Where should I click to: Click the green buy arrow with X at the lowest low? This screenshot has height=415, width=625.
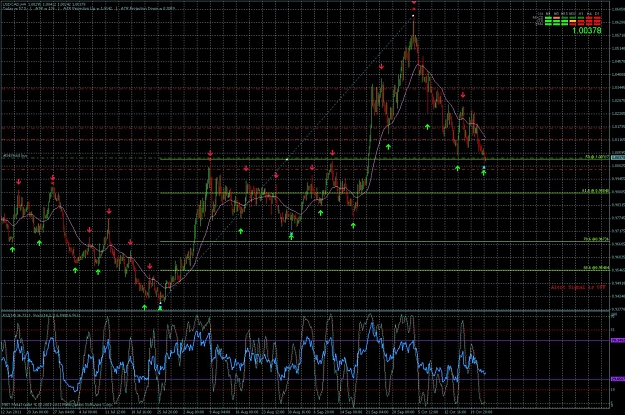point(160,308)
